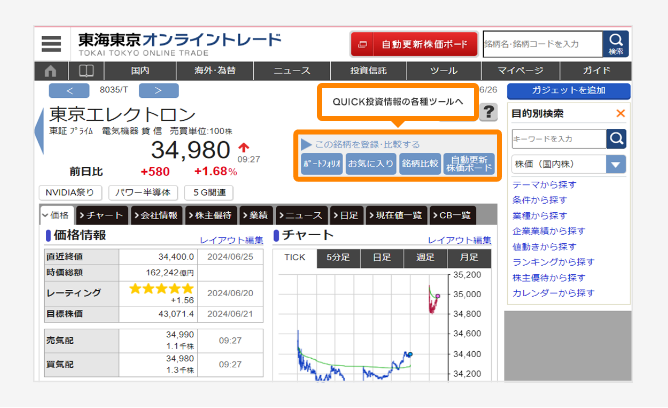Image resolution: width=668 pixels, height=408 pixels.
Task: Open the book/manual icon in navigation bar
Action: pyautogui.click(x=86, y=71)
